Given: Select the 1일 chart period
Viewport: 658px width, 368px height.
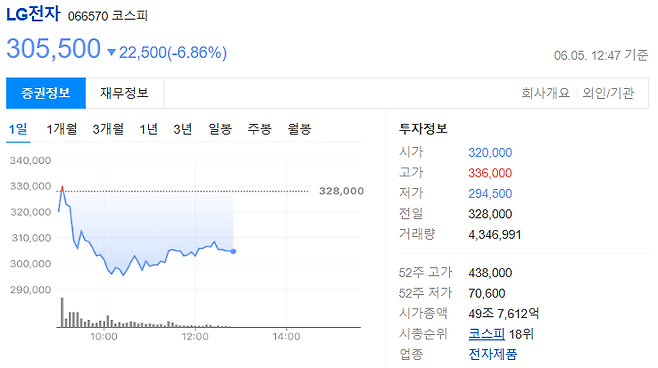Looking at the screenshot, I should click(18, 129).
